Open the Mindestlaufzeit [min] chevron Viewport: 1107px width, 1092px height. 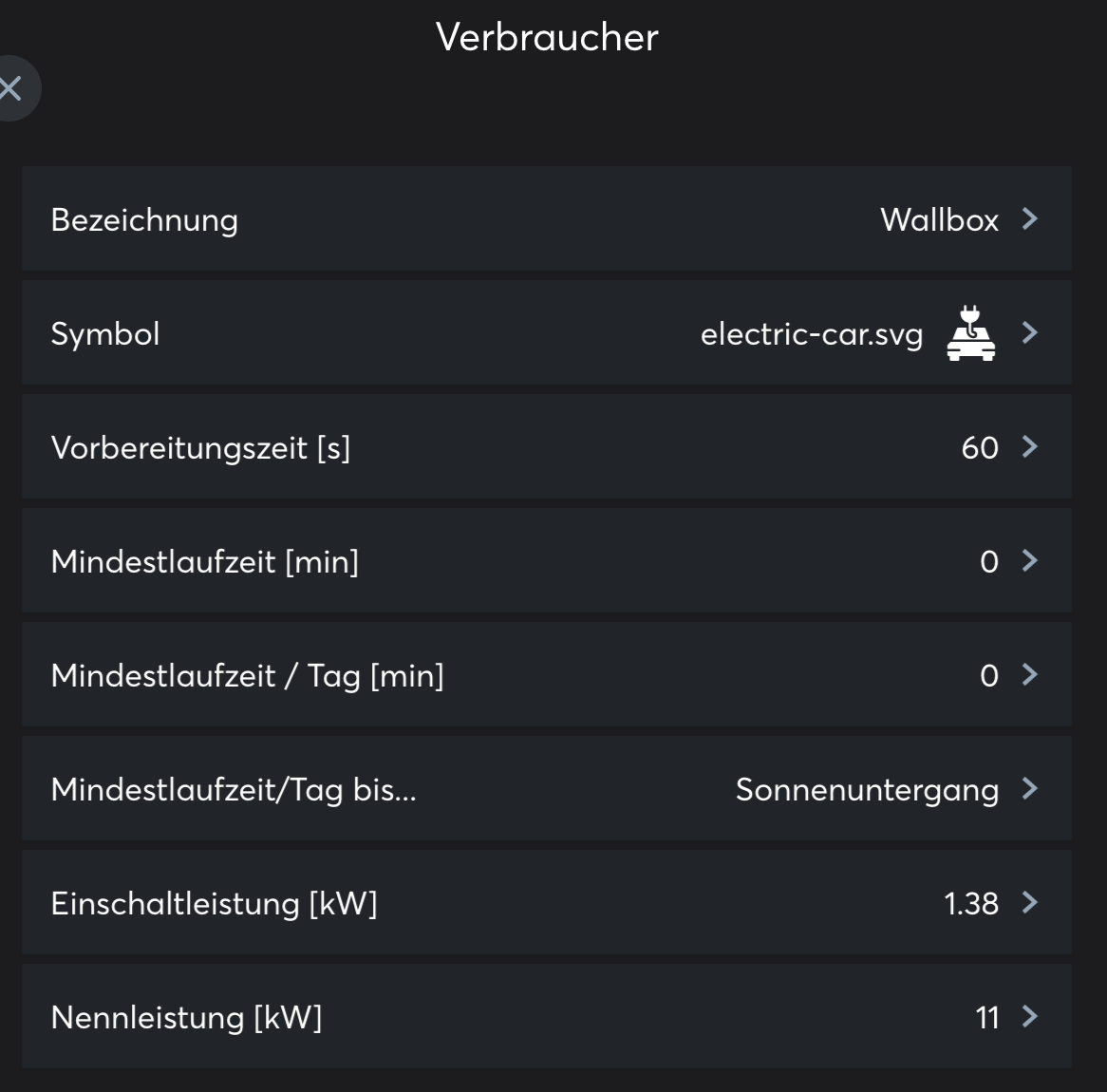pyautogui.click(x=1030, y=561)
